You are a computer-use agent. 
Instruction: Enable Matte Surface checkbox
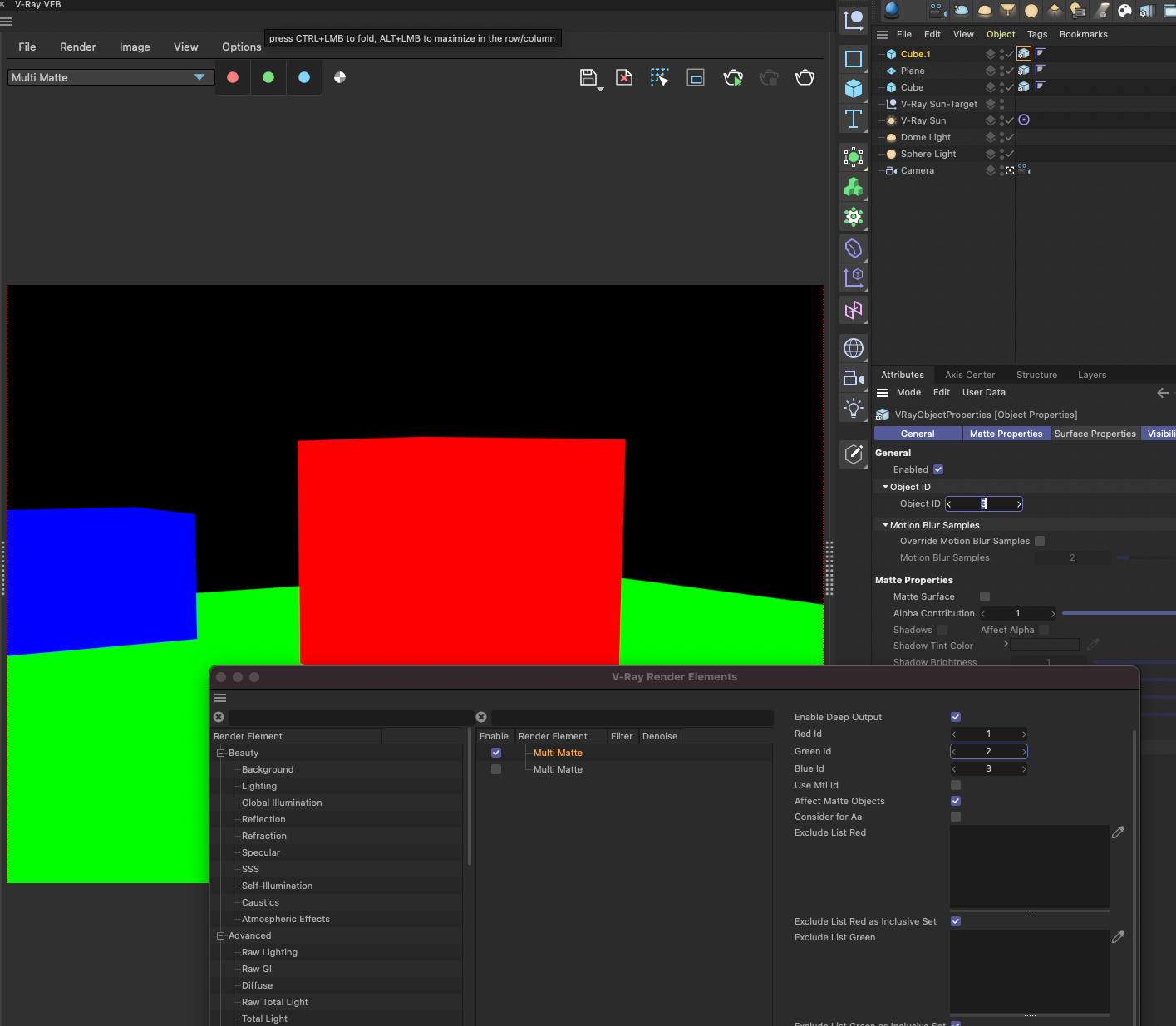click(x=985, y=596)
